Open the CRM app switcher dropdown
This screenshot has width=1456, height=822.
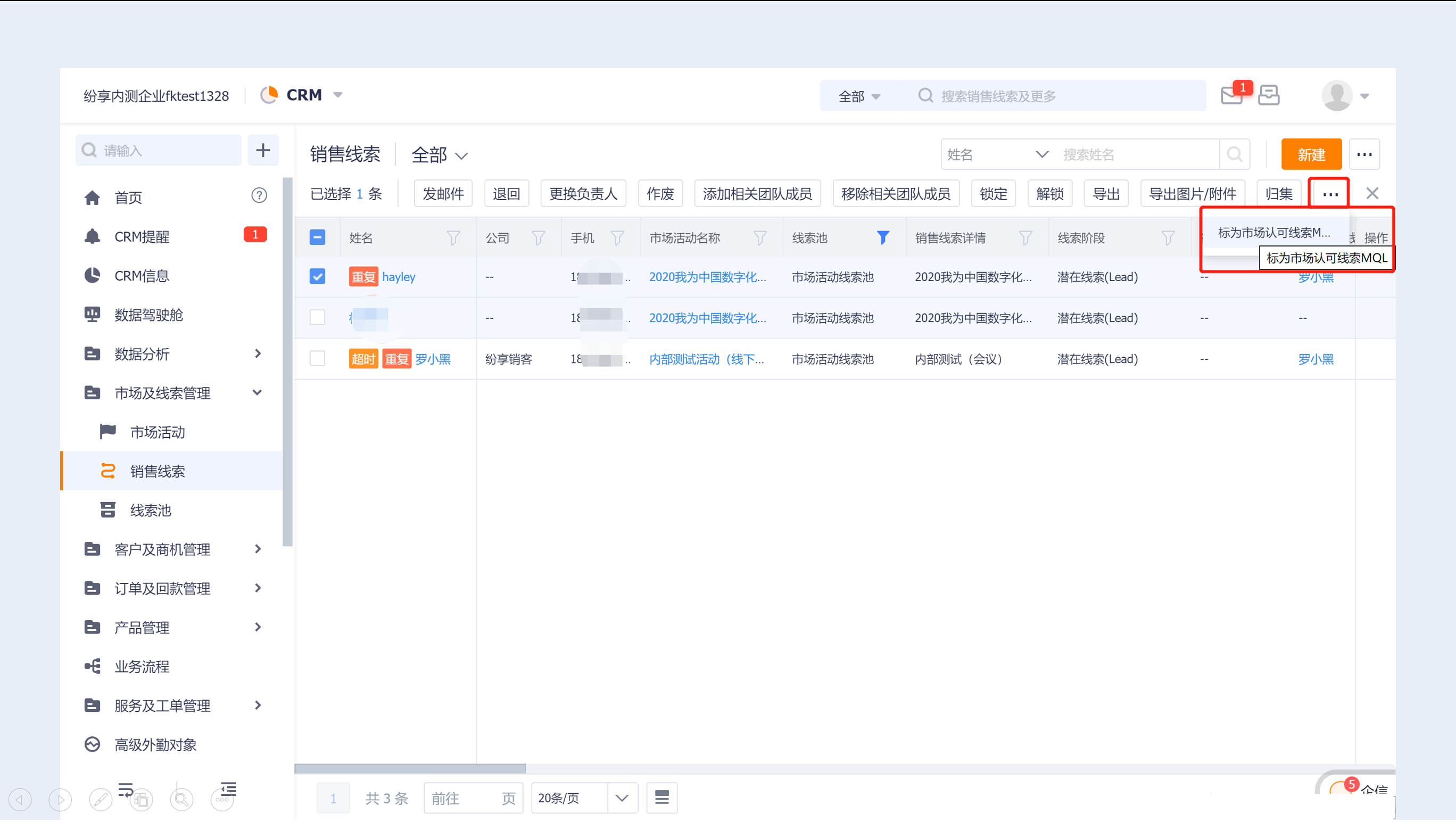[338, 95]
